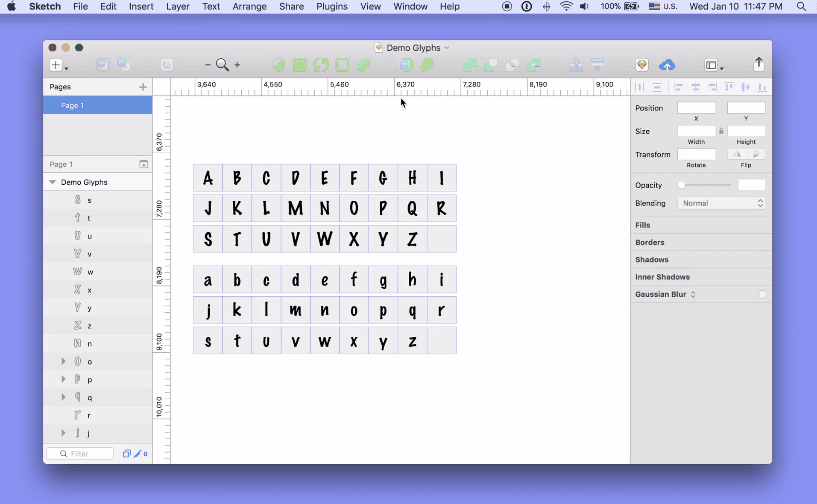
Task: Click the Size Width input field
Action: (x=696, y=131)
